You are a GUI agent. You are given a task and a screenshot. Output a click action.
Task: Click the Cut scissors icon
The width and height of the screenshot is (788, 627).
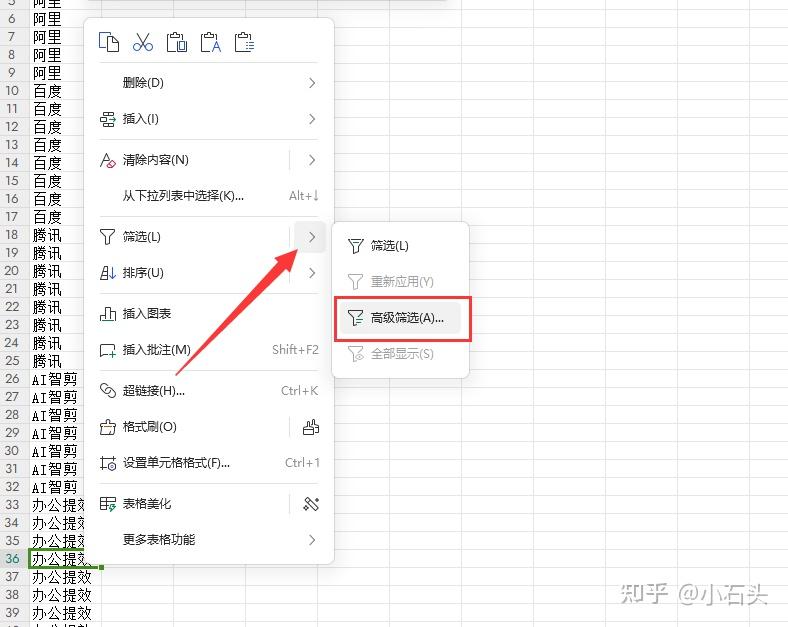click(x=143, y=42)
